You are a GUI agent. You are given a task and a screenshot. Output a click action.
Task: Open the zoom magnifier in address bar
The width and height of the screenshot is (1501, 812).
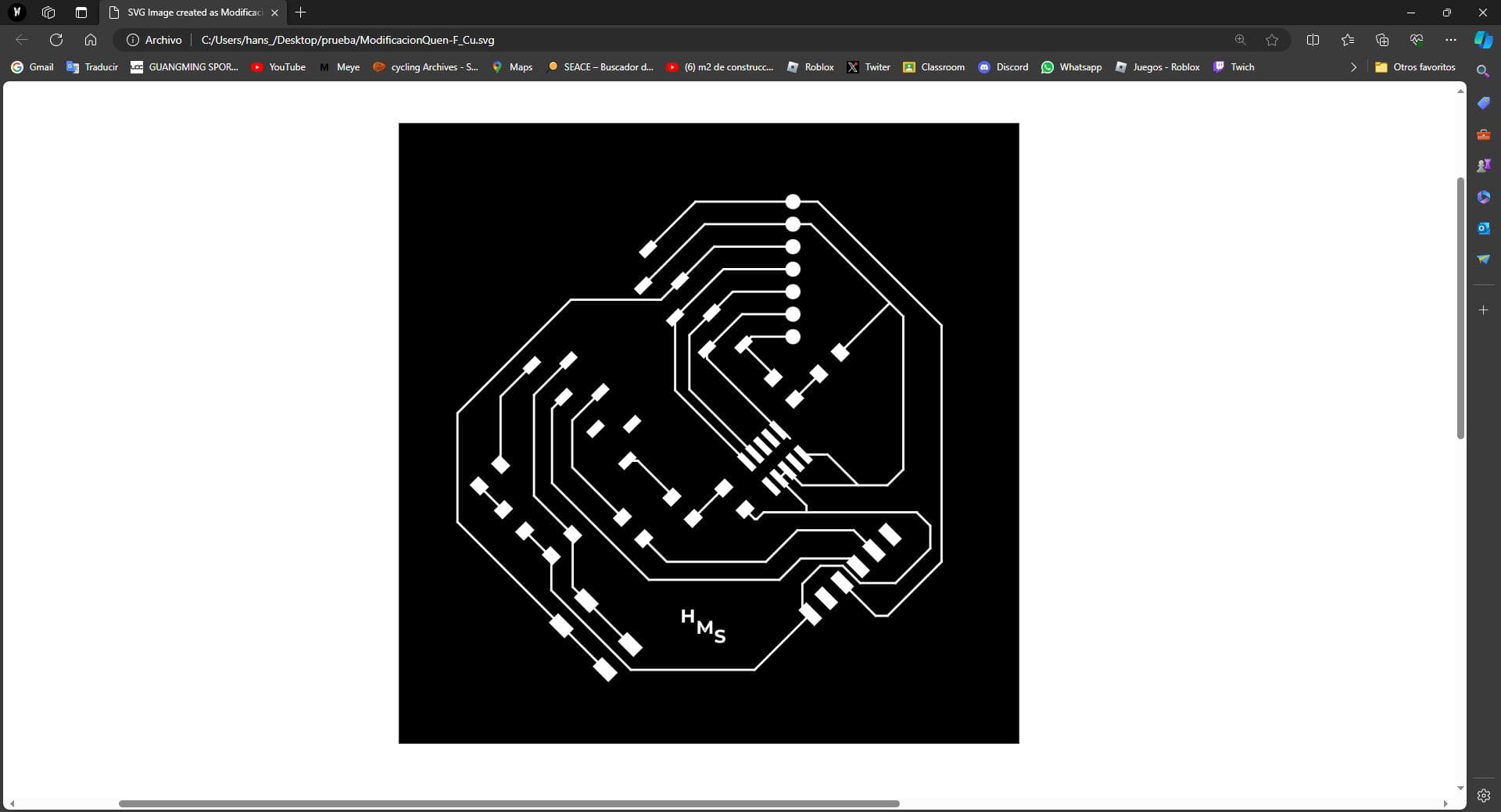tap(1240, 40)
